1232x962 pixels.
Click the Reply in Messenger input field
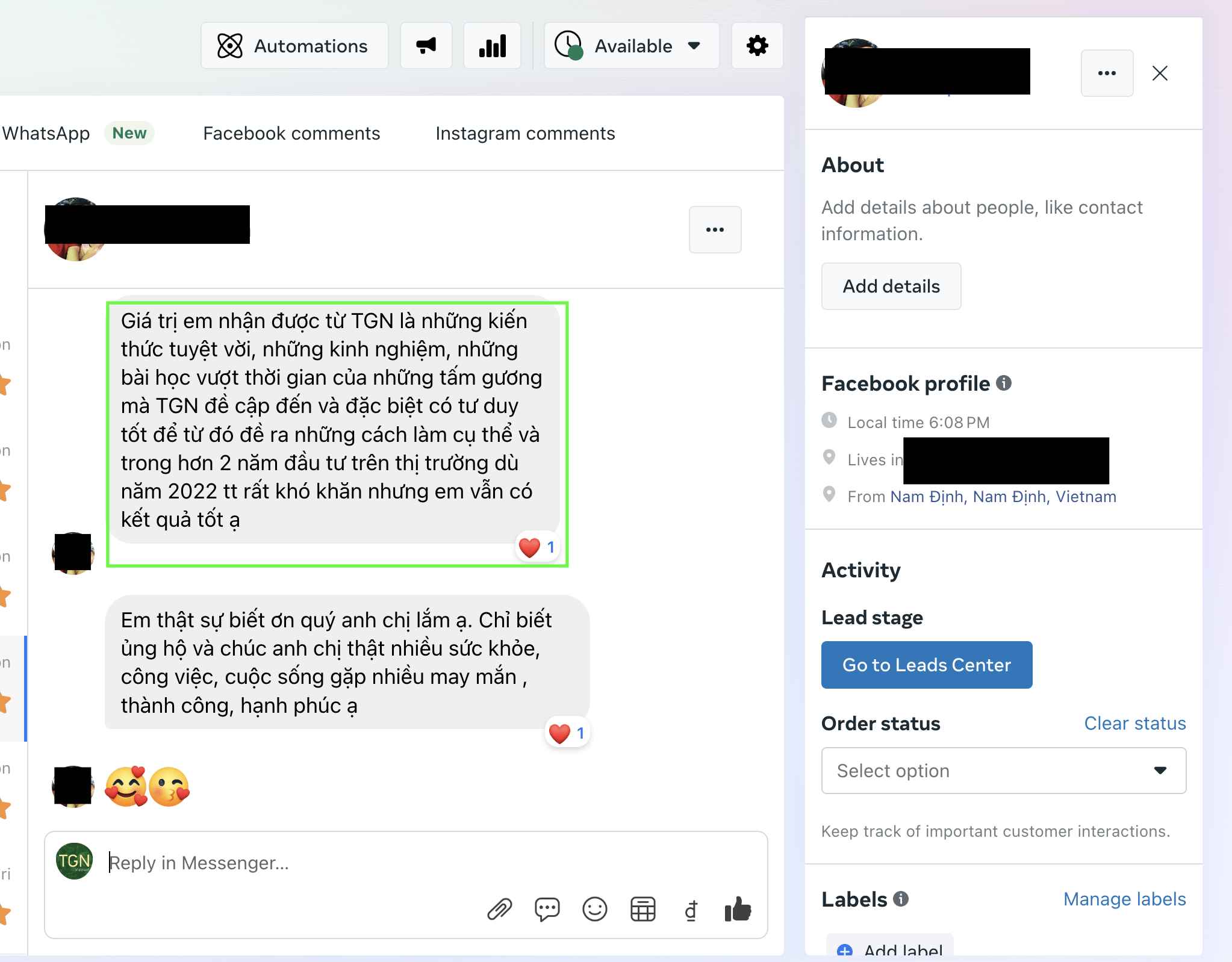(x=406, y=863)
